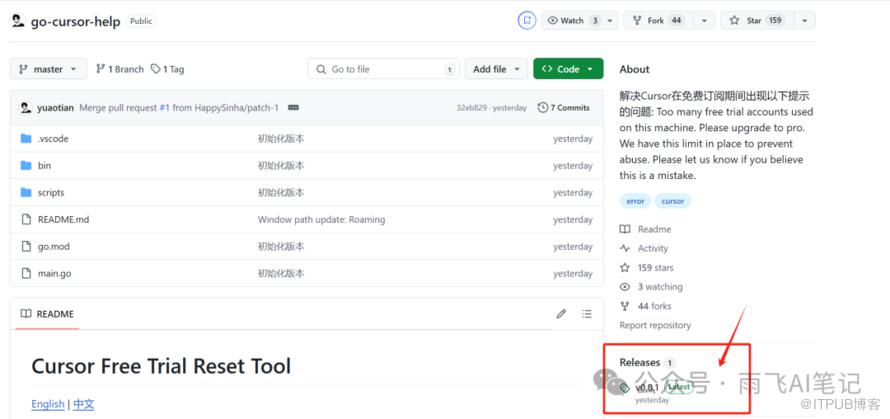Open the Releases heading link
The image size is (890, 419).
pos(640,362)
